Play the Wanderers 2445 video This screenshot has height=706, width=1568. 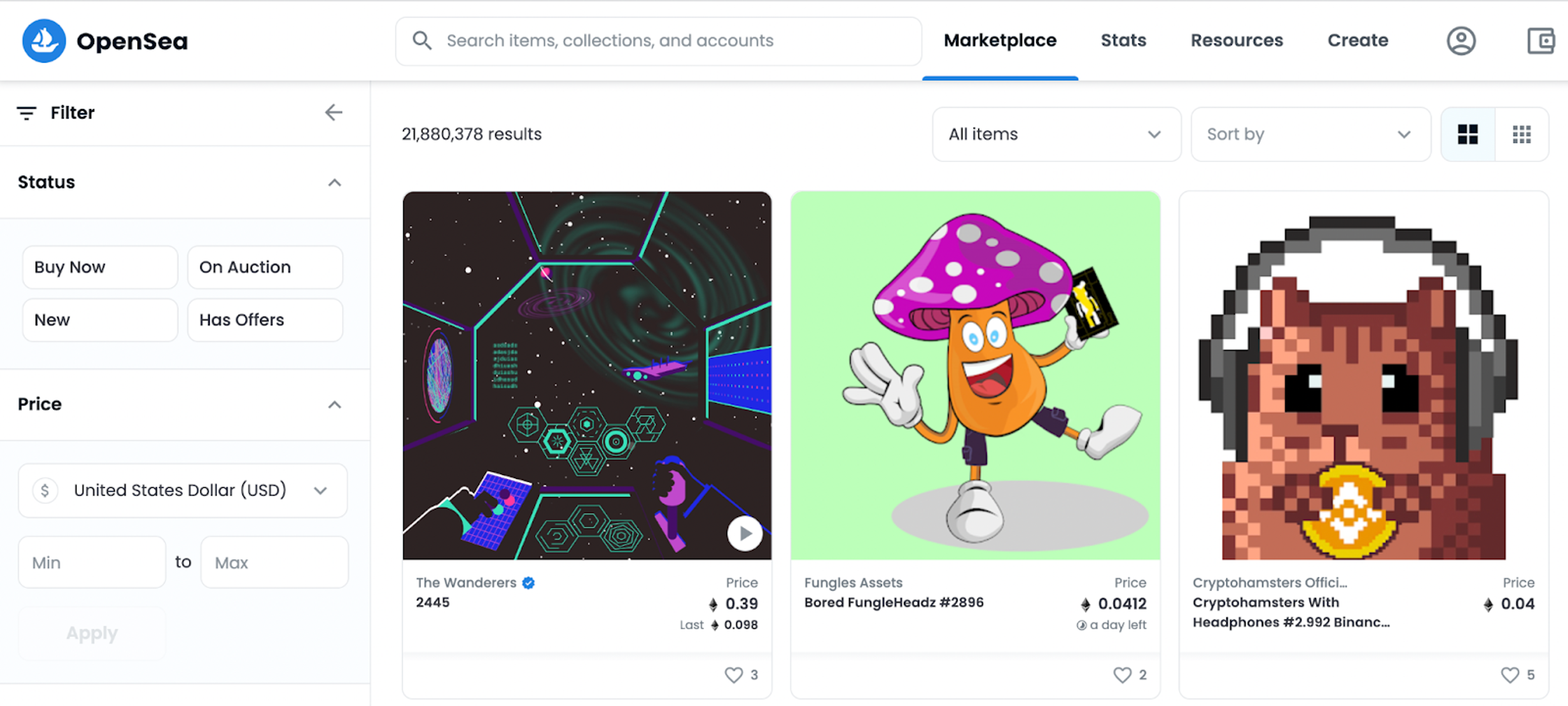744,533
